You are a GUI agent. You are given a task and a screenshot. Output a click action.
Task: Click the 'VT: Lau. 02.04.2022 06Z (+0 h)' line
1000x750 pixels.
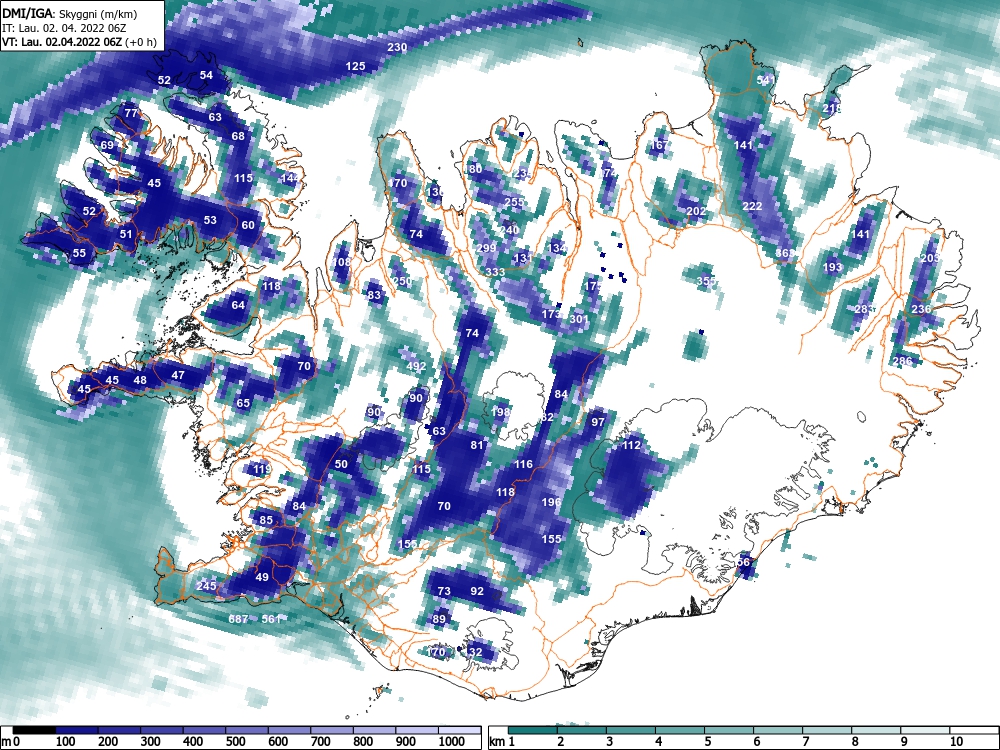coord(78,42)
